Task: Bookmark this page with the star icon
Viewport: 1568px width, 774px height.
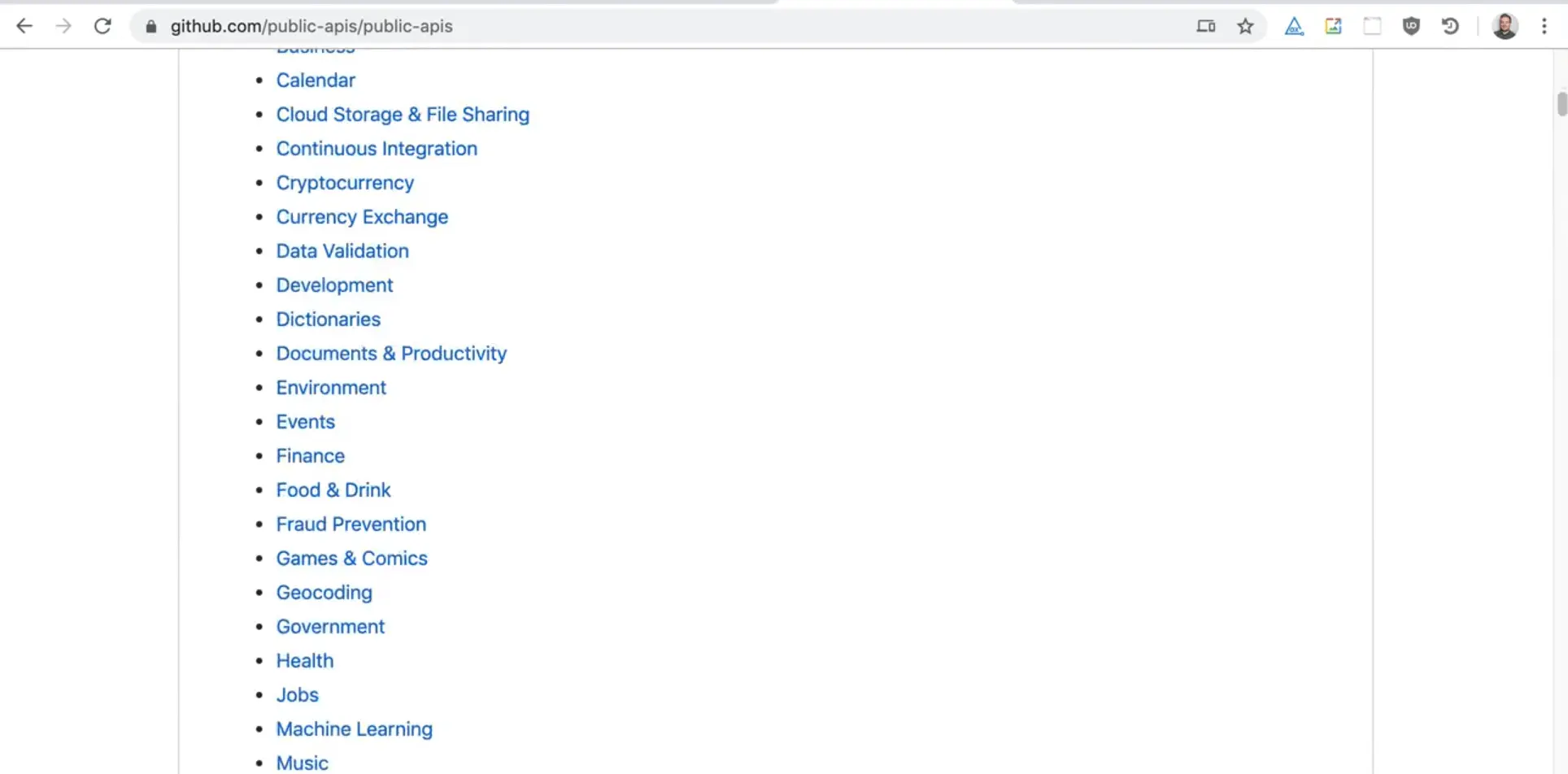Action: point(1245,26)
